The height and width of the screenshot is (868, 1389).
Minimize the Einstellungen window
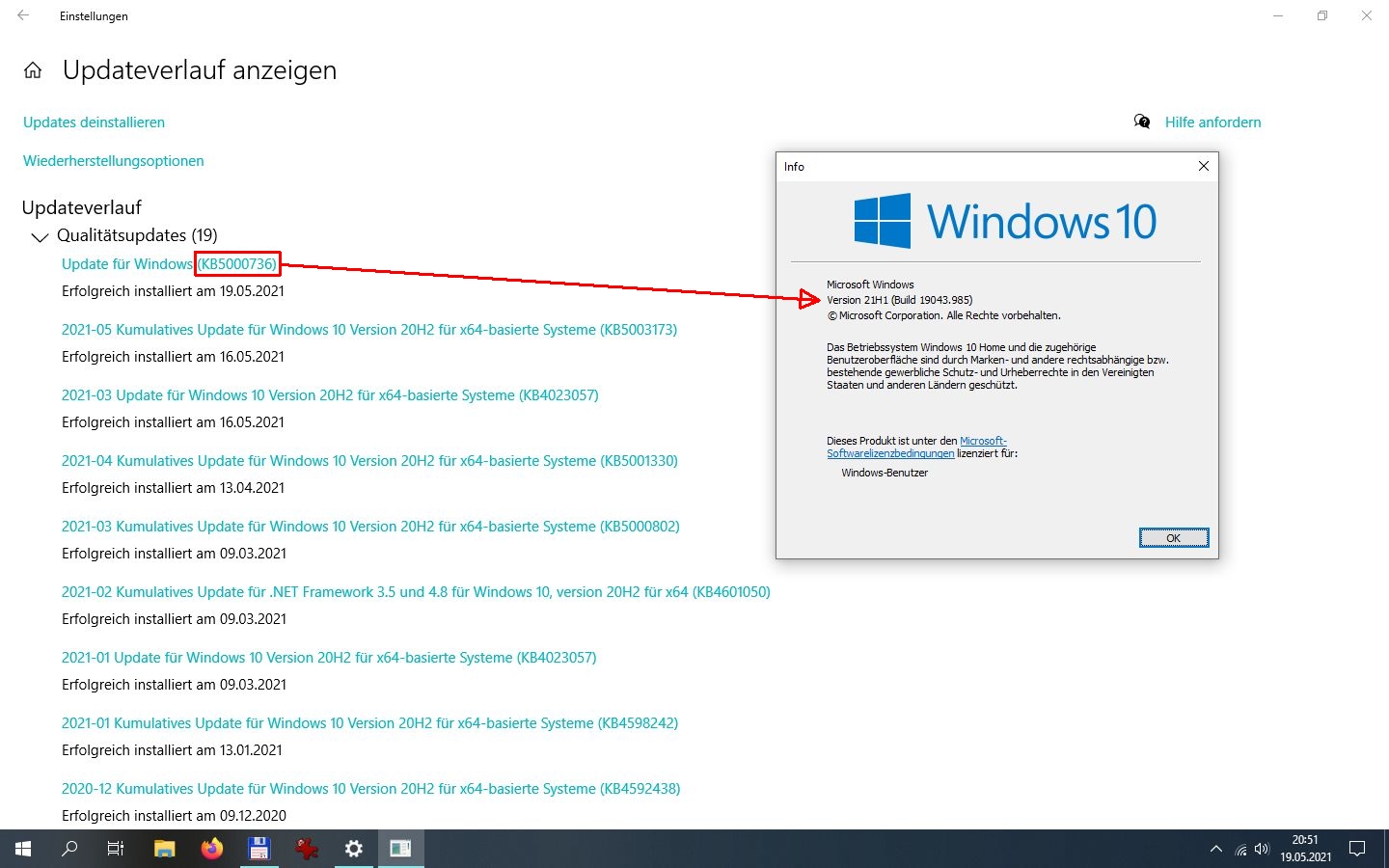pos(1278,15)
